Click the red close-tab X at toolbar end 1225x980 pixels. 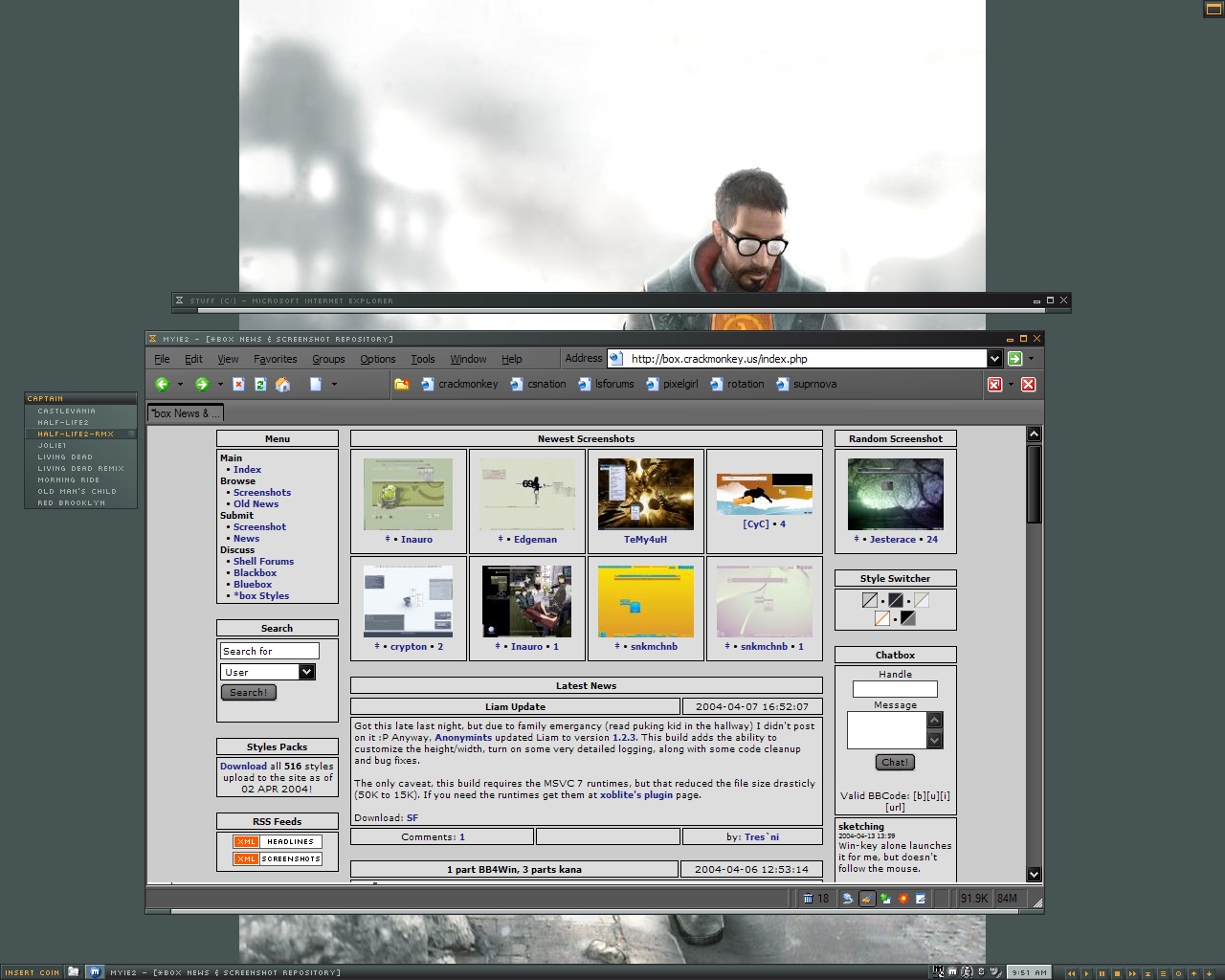(x=1028, y=384)
